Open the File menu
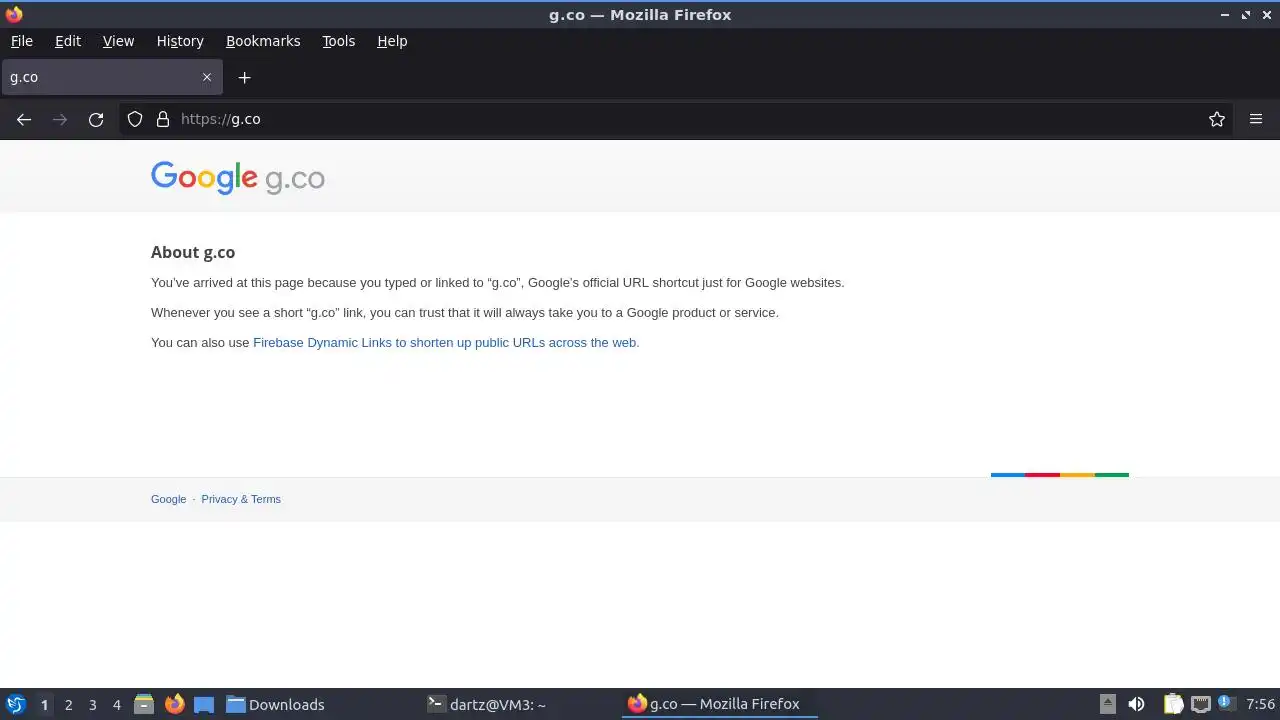 21,41
